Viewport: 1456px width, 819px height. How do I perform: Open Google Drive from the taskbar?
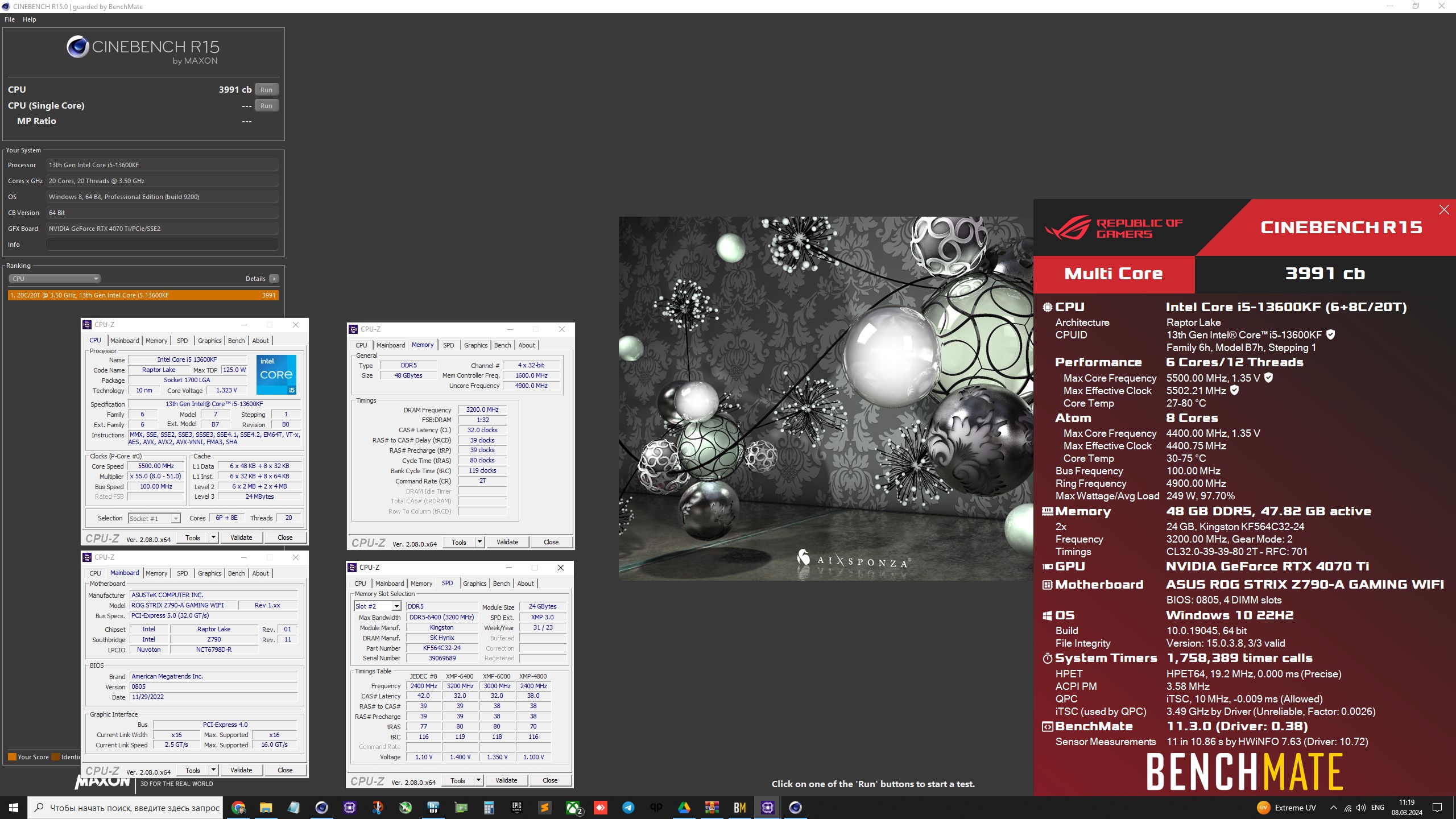[x=684, y=807]
